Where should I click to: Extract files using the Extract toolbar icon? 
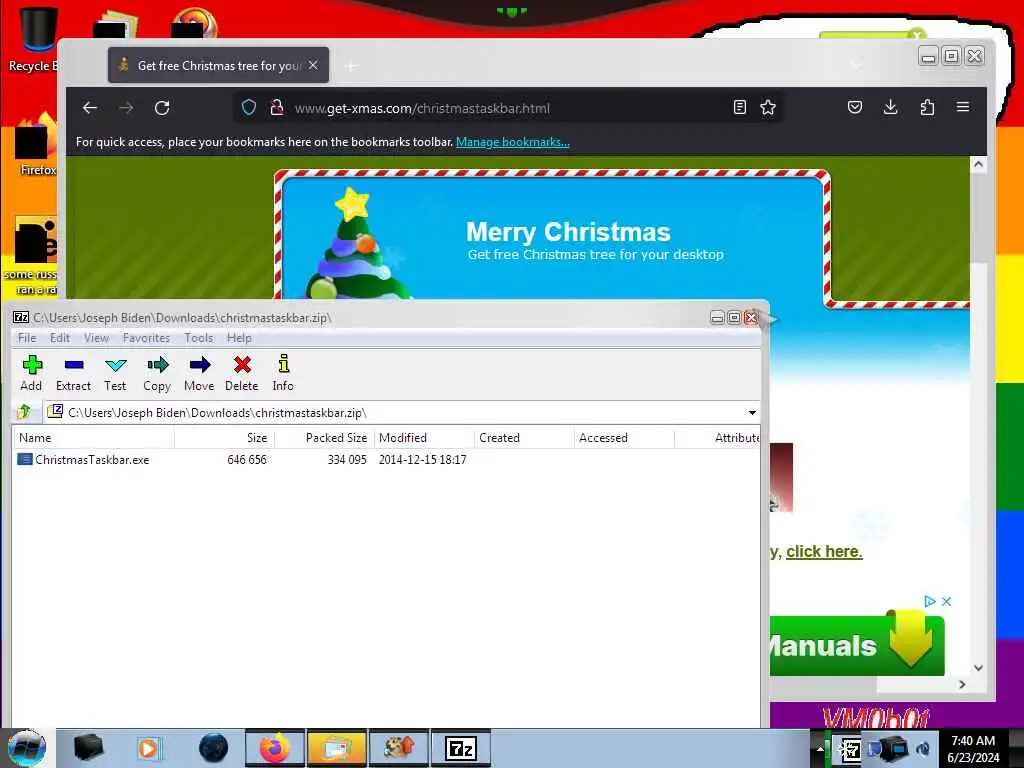pos(73,373)
